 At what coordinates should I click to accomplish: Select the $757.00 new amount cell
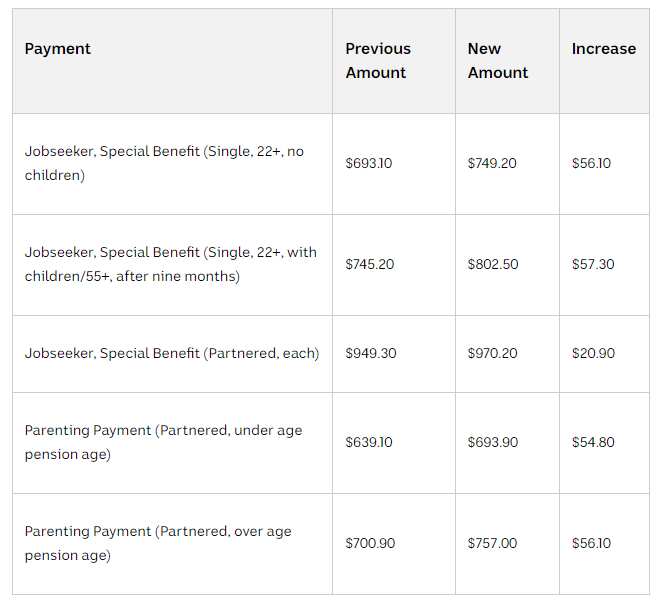(x=492, y=544)
